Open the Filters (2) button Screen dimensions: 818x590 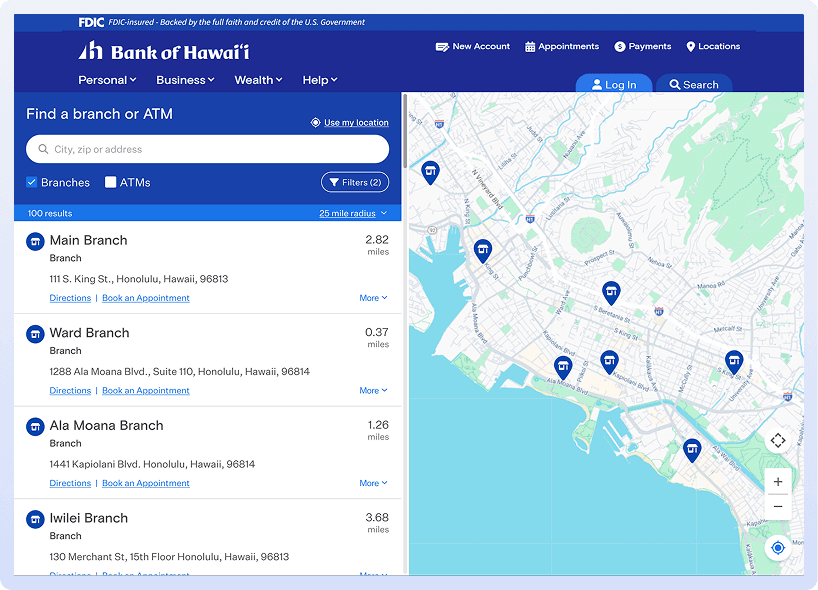pyautogui.click(x=355, y=182)
